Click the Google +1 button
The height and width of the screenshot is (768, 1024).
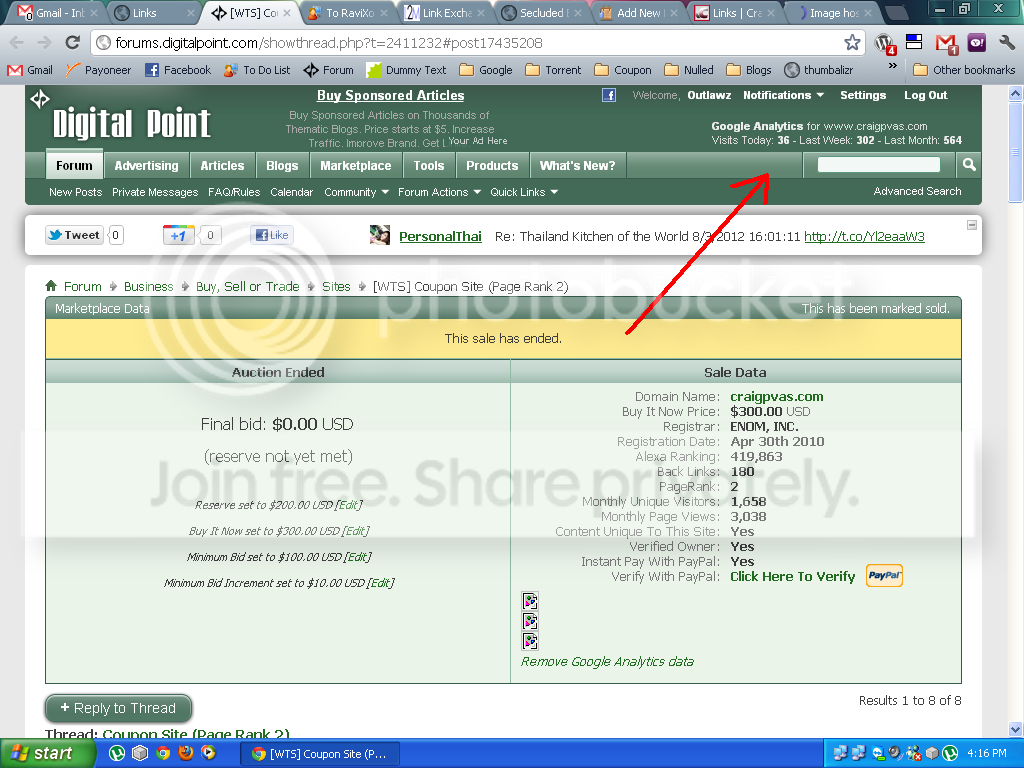pos(179,235)
